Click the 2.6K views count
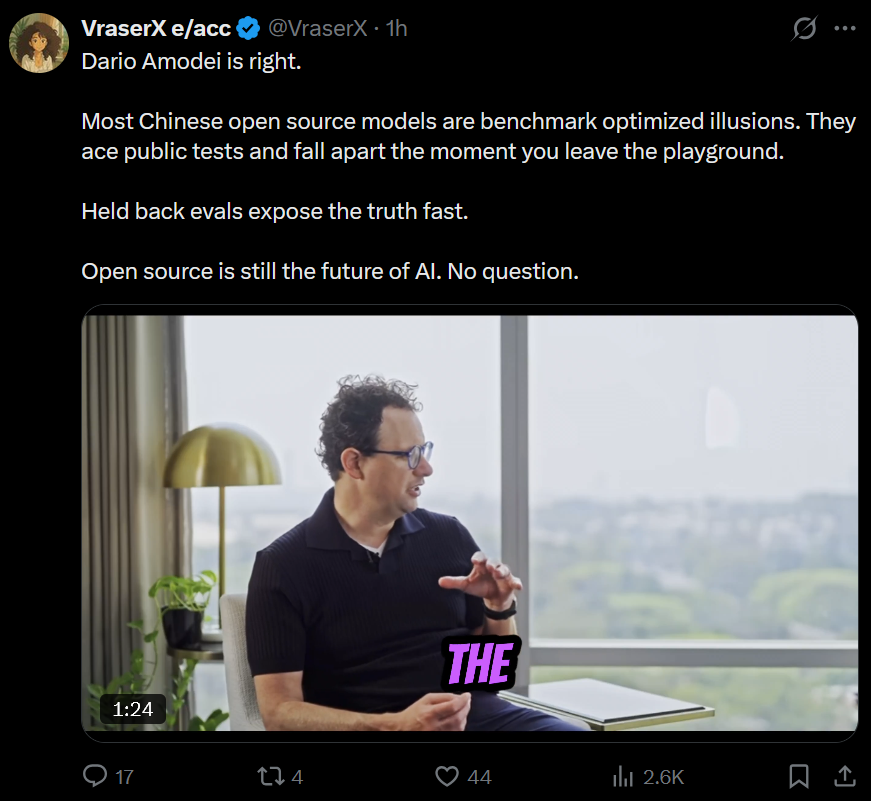The width and height of the screenshot is (871, 801). (x=663, y=777)
